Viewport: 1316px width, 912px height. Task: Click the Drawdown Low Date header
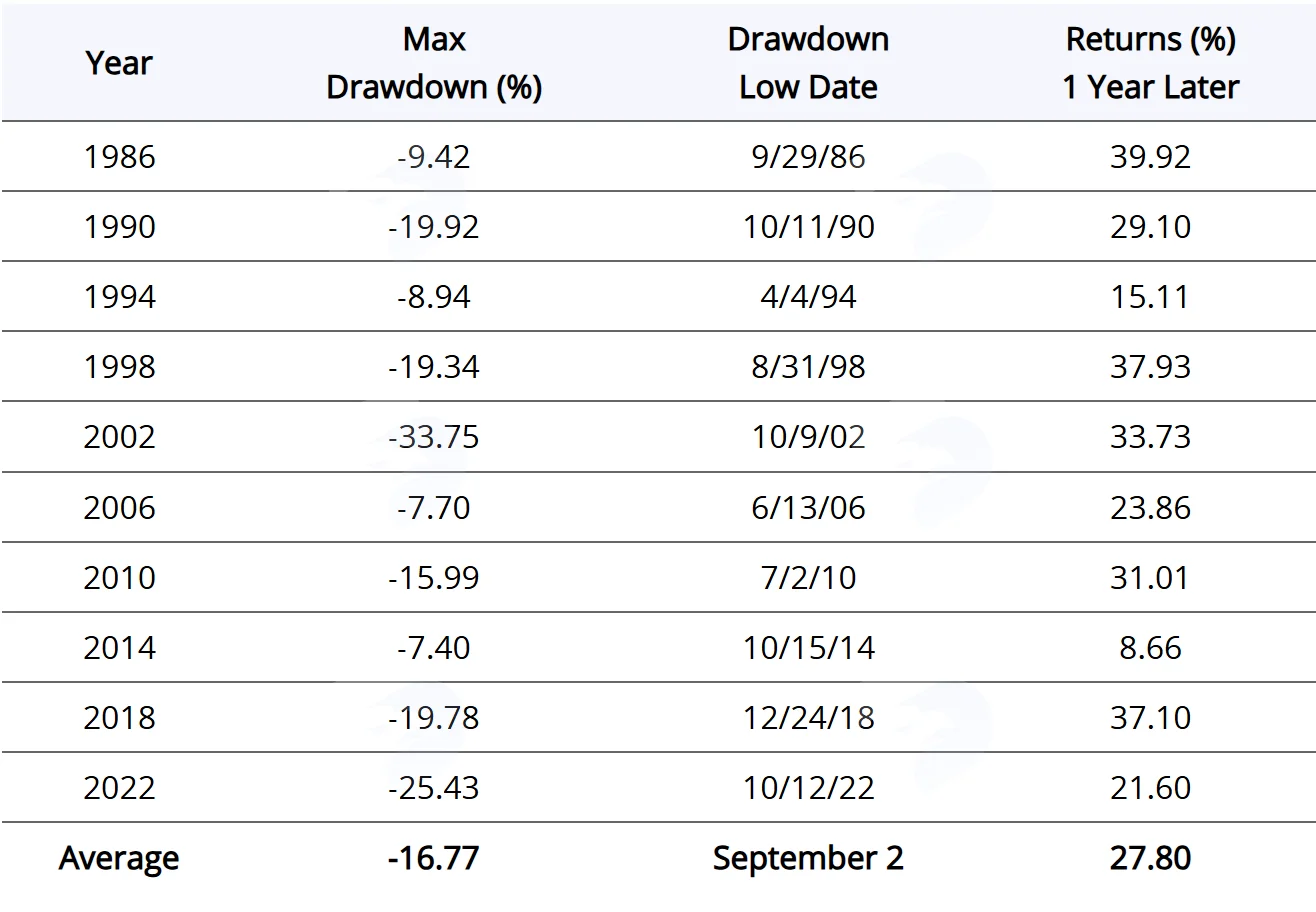808,63
